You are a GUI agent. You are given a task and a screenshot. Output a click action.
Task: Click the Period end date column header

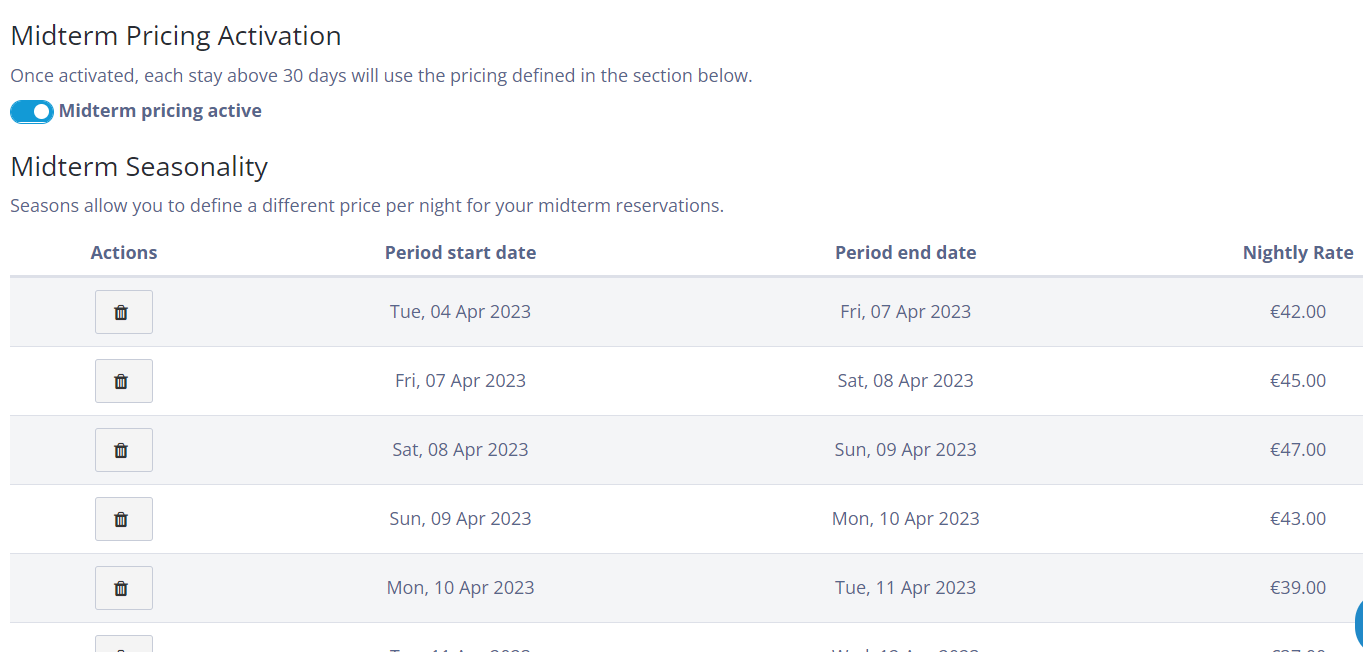pos(906,253)
